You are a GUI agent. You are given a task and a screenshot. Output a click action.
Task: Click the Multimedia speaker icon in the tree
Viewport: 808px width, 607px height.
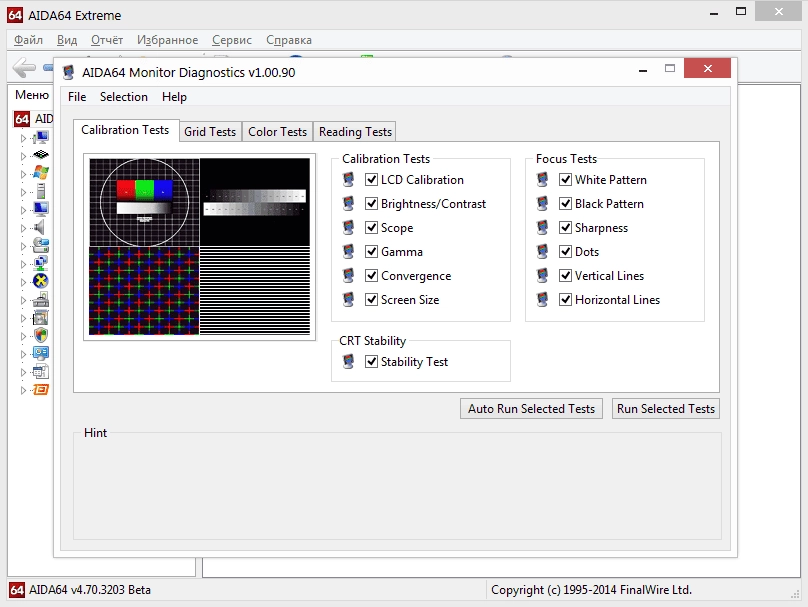(x=39, y=227)
